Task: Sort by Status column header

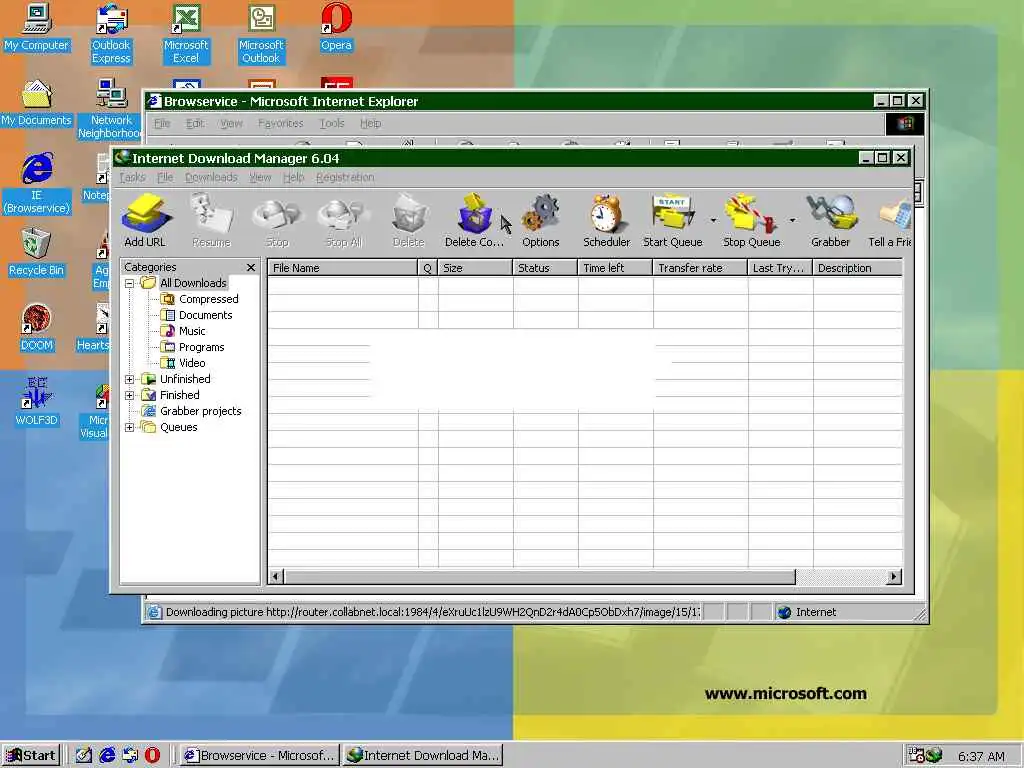Action: tap(545, 268)
